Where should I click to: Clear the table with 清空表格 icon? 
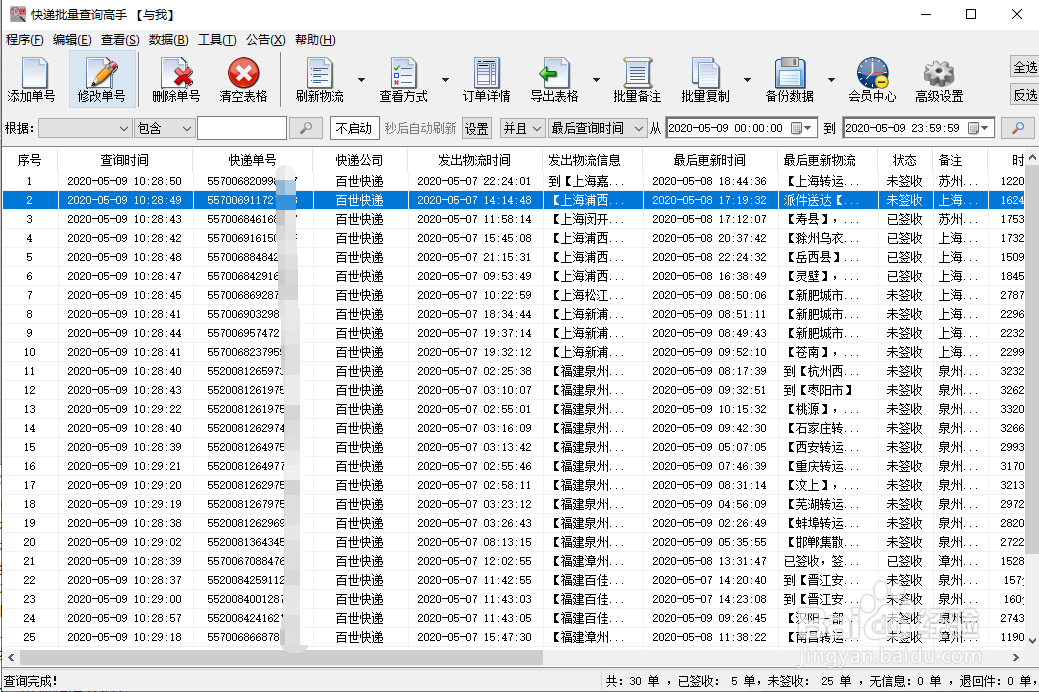243,79
